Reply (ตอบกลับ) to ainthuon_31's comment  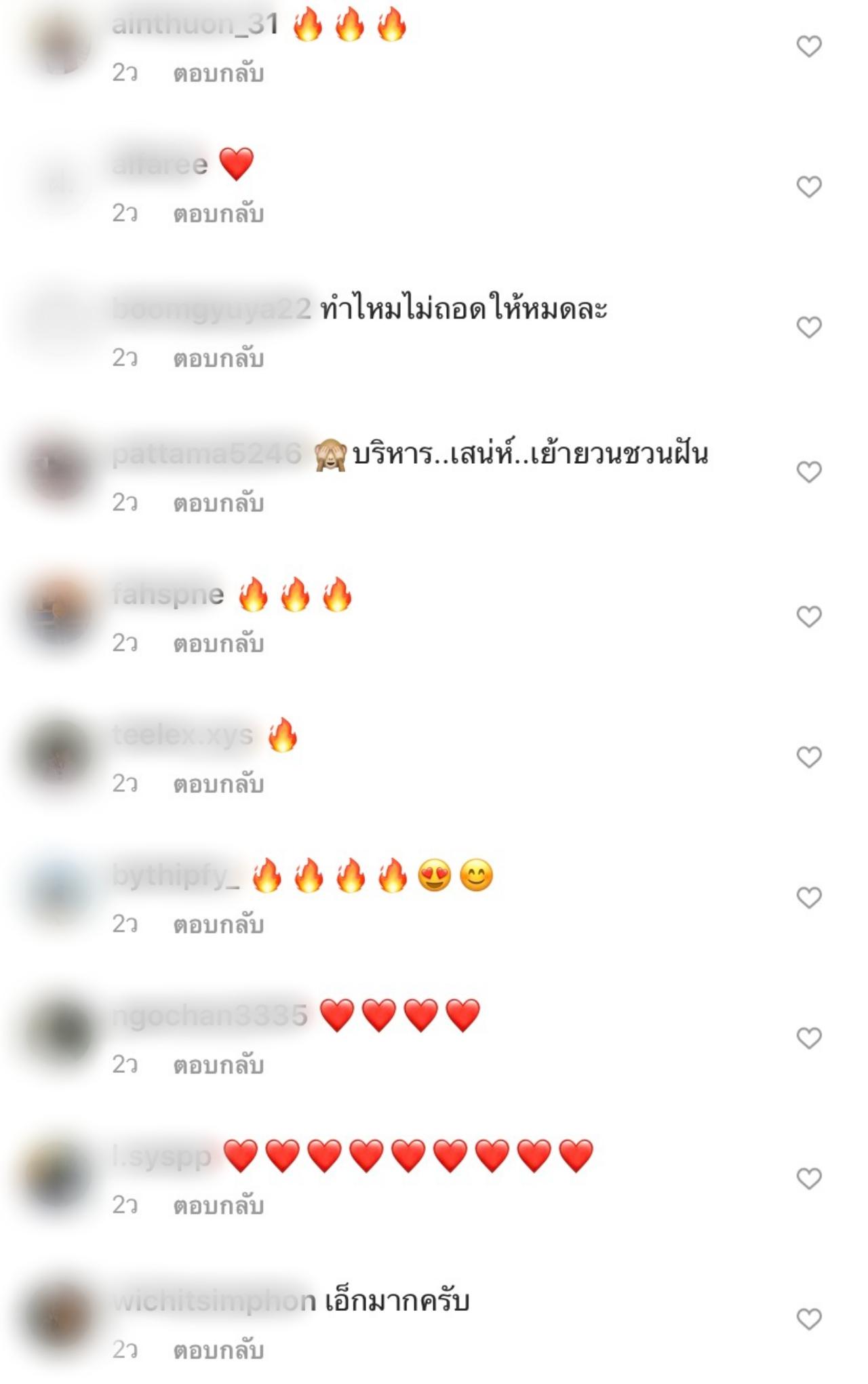pyautogui.click(x=218, y=73)
